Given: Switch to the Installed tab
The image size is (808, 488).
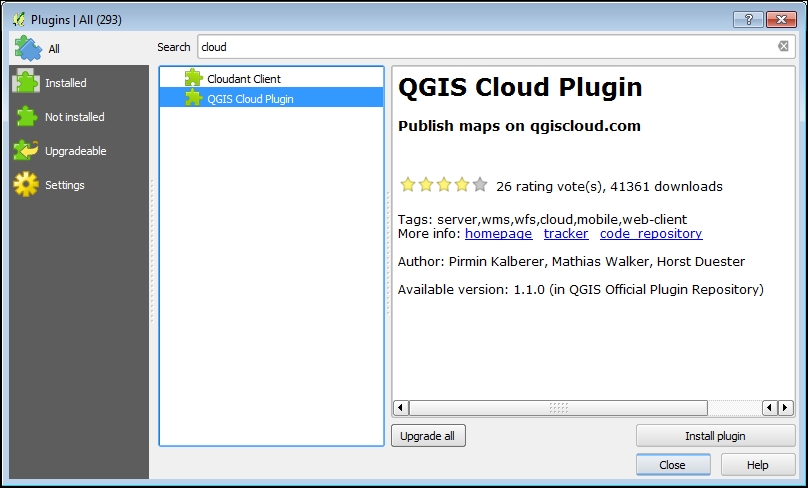Looking at the screenshot, I should pos(79,82).
